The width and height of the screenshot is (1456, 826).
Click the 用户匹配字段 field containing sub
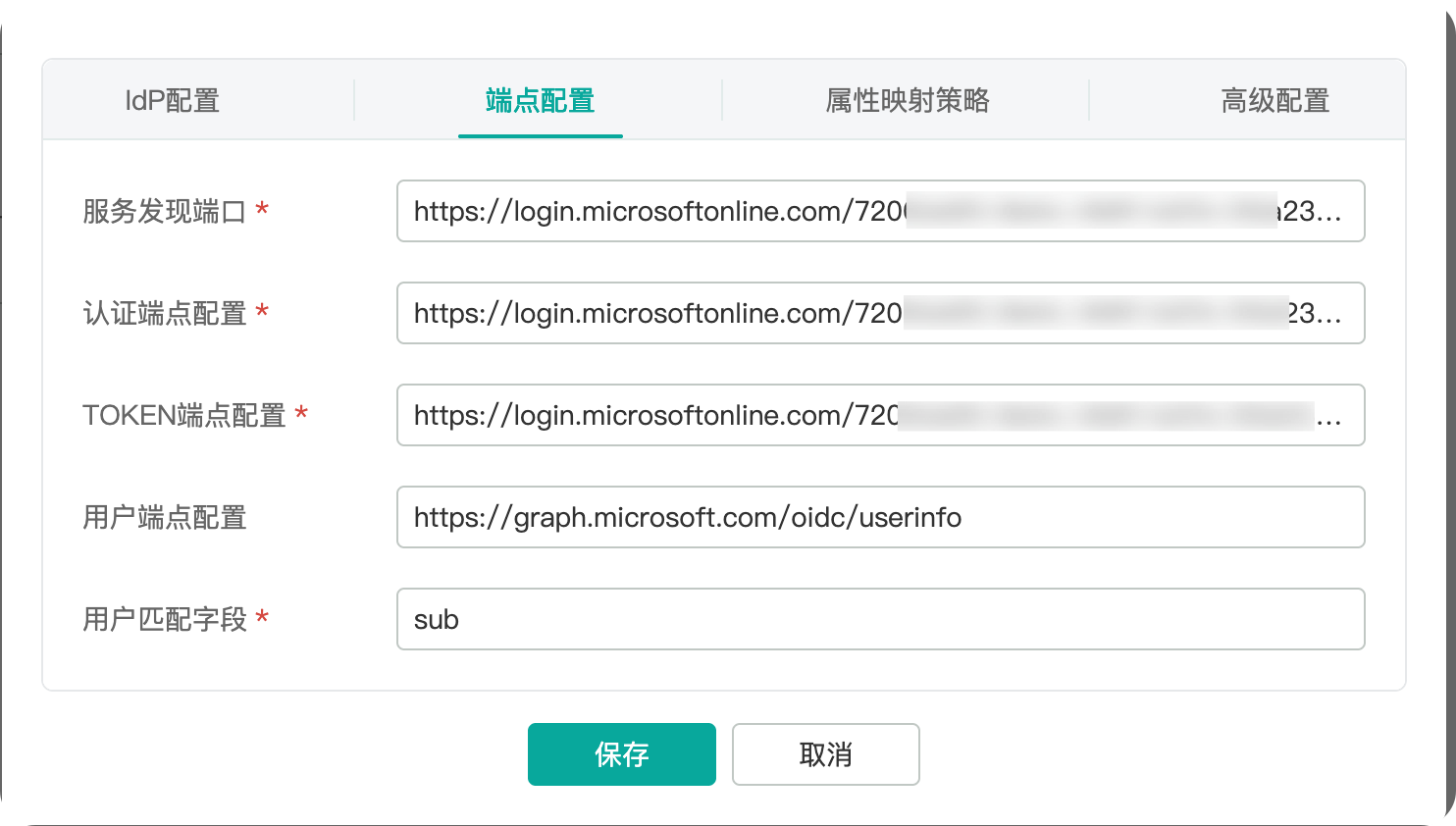[x=880, y=619]
